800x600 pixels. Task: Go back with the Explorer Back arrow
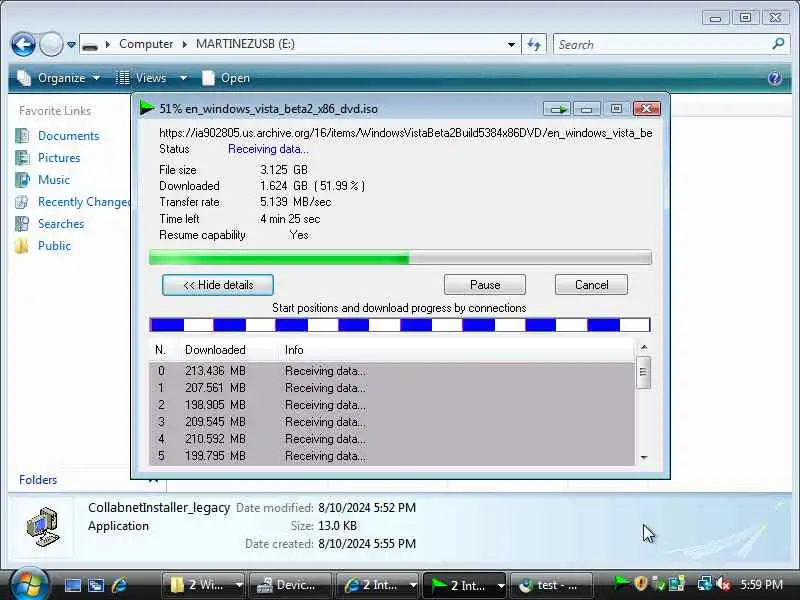(x=23, y=44)
